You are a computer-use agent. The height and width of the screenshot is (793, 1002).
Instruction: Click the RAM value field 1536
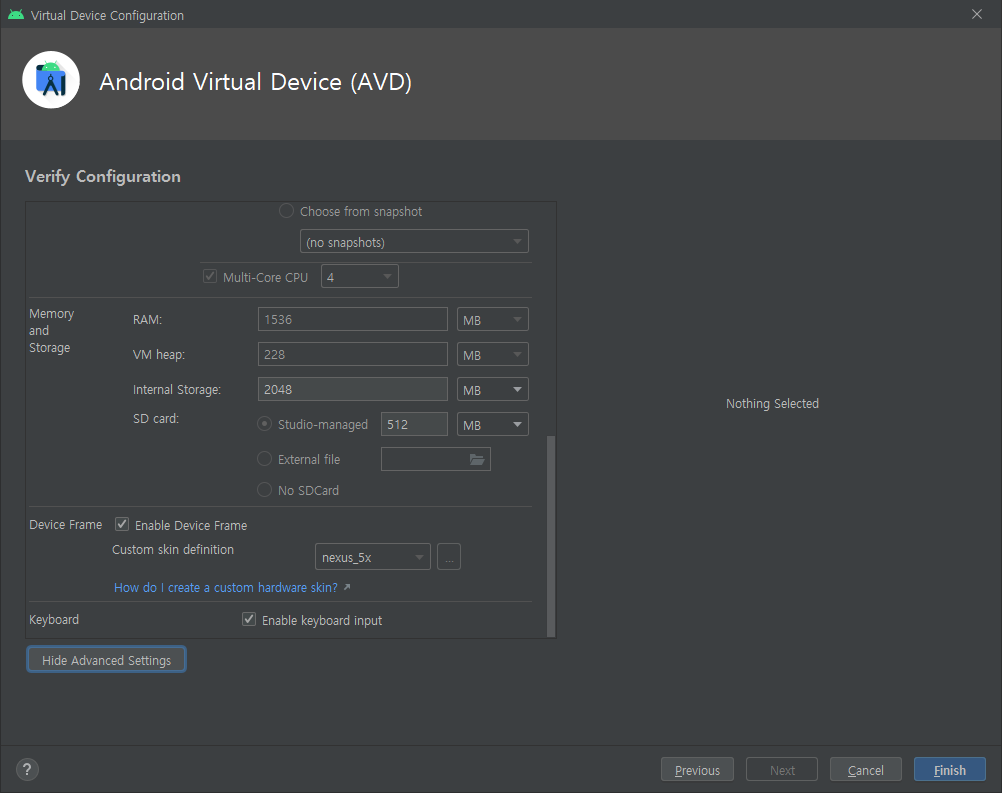click(x=353, y=320)
